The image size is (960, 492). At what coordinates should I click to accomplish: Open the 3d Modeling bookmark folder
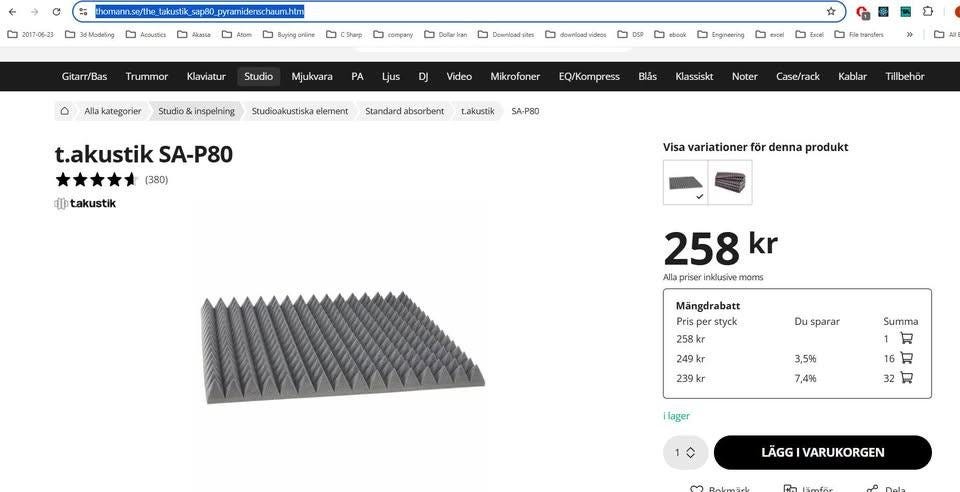(x=89, y=35)
